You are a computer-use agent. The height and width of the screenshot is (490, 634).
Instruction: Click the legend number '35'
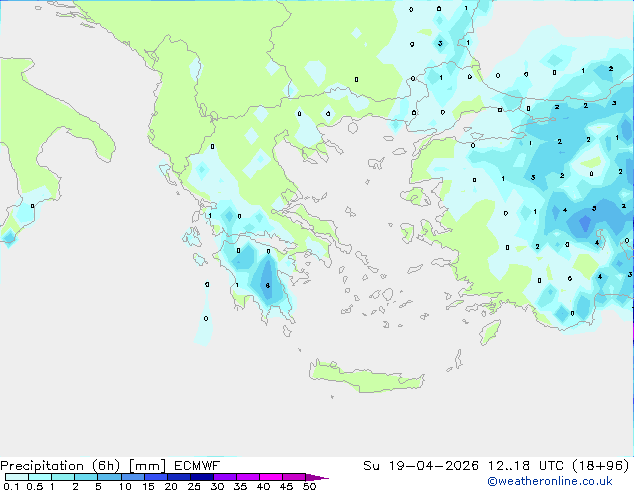click(240, 486)
